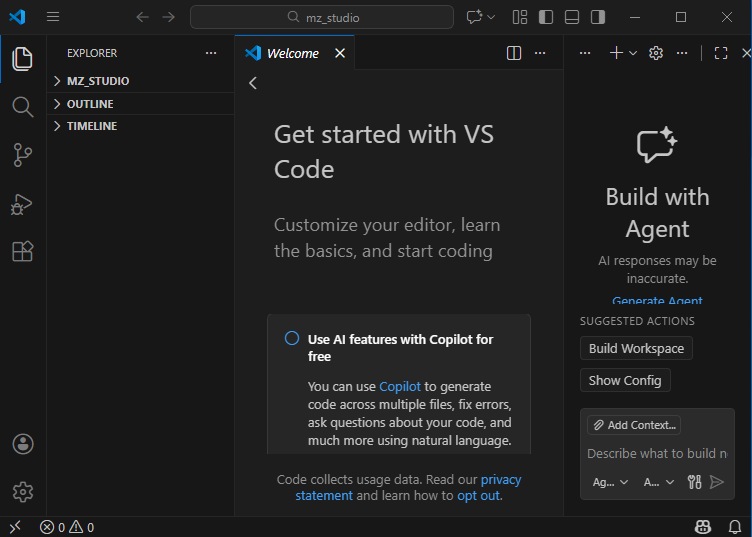752x537 pixels.
Task: Open the Extensions view
Action: pyautogui.click(x=23, y=251)
